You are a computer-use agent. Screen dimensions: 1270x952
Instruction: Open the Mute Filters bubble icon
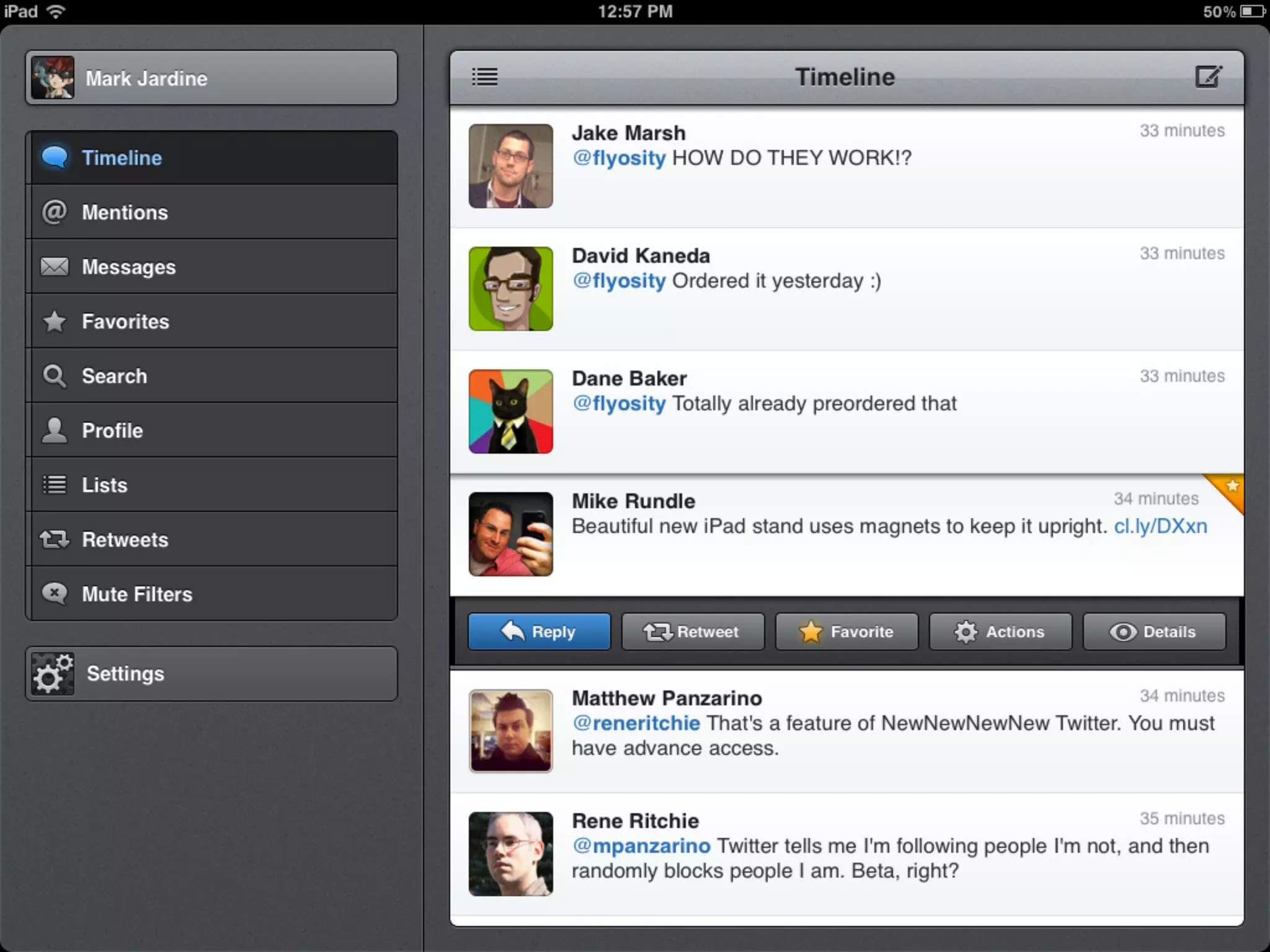click(x=55, y=594)
